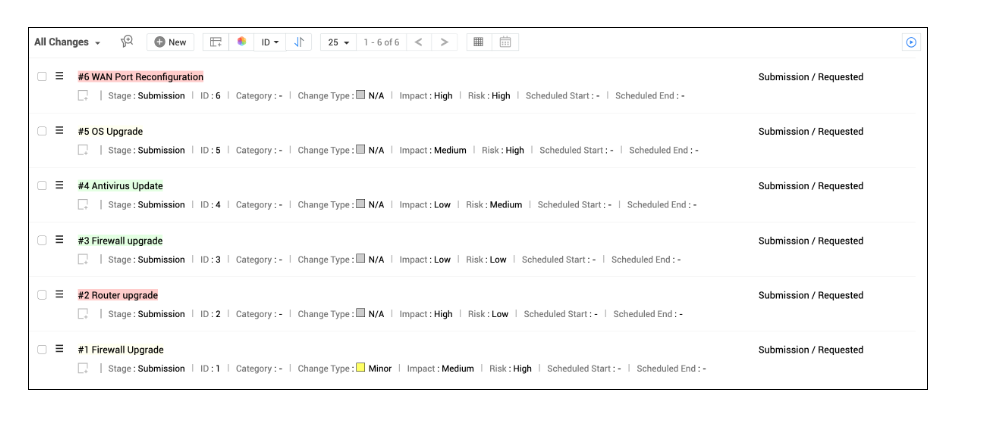Screen dimensions: 1008x441
Task: Open the actions menu for #5 OS Upgrade
Action: [59, 132]
